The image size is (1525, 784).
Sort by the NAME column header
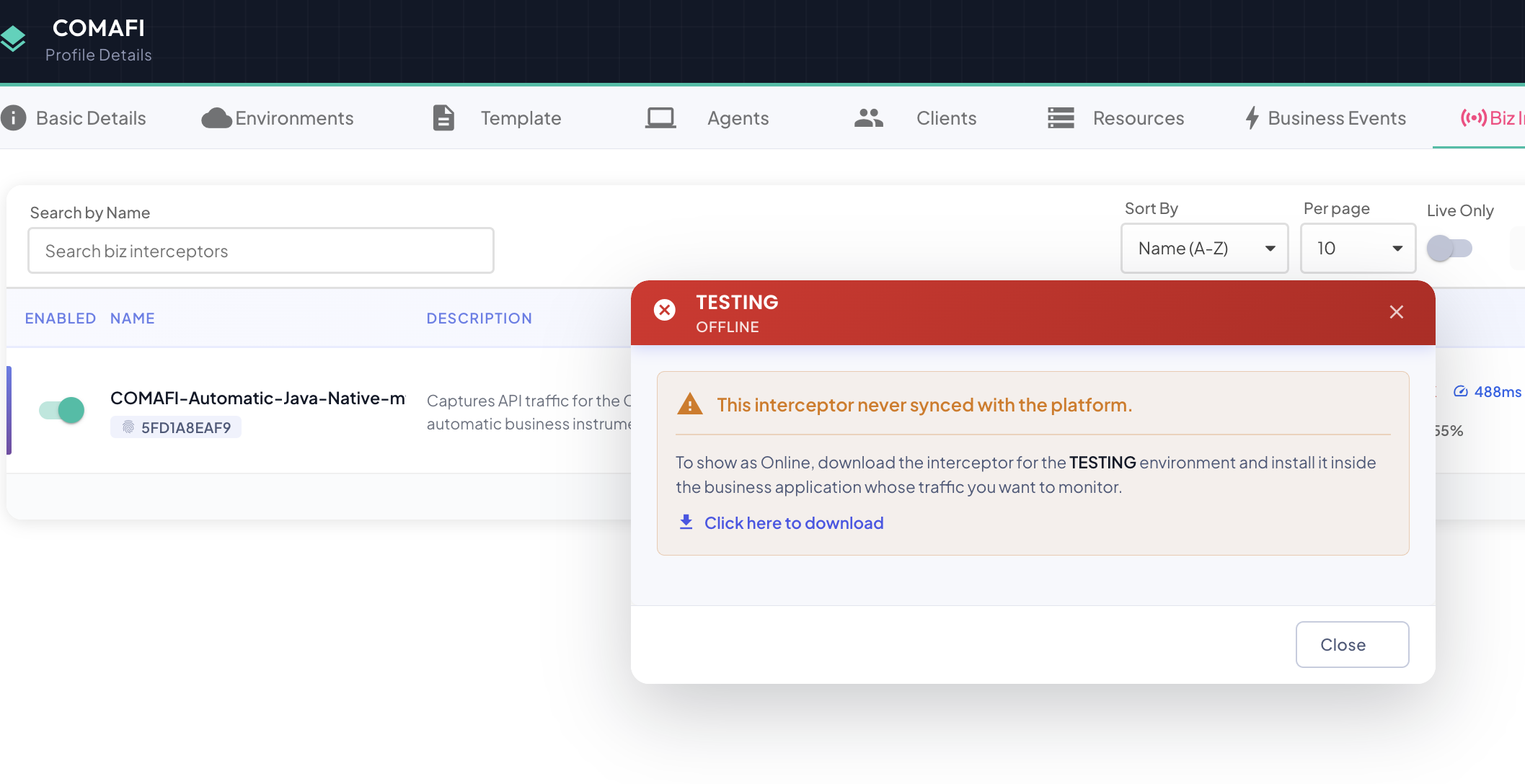pyautogui.click(x=133, y=318)
